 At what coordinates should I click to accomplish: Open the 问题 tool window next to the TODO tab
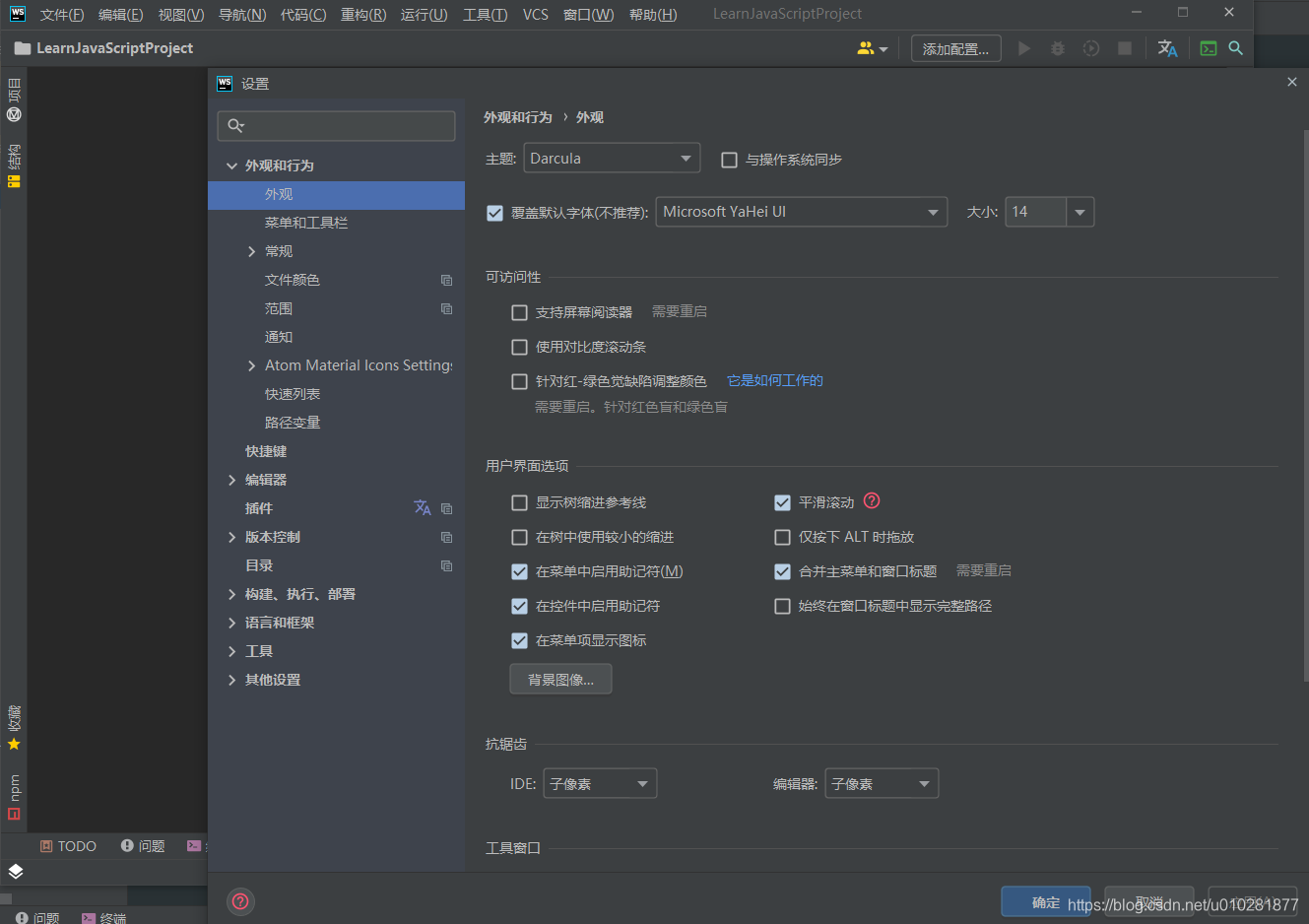tap(143, 846)
